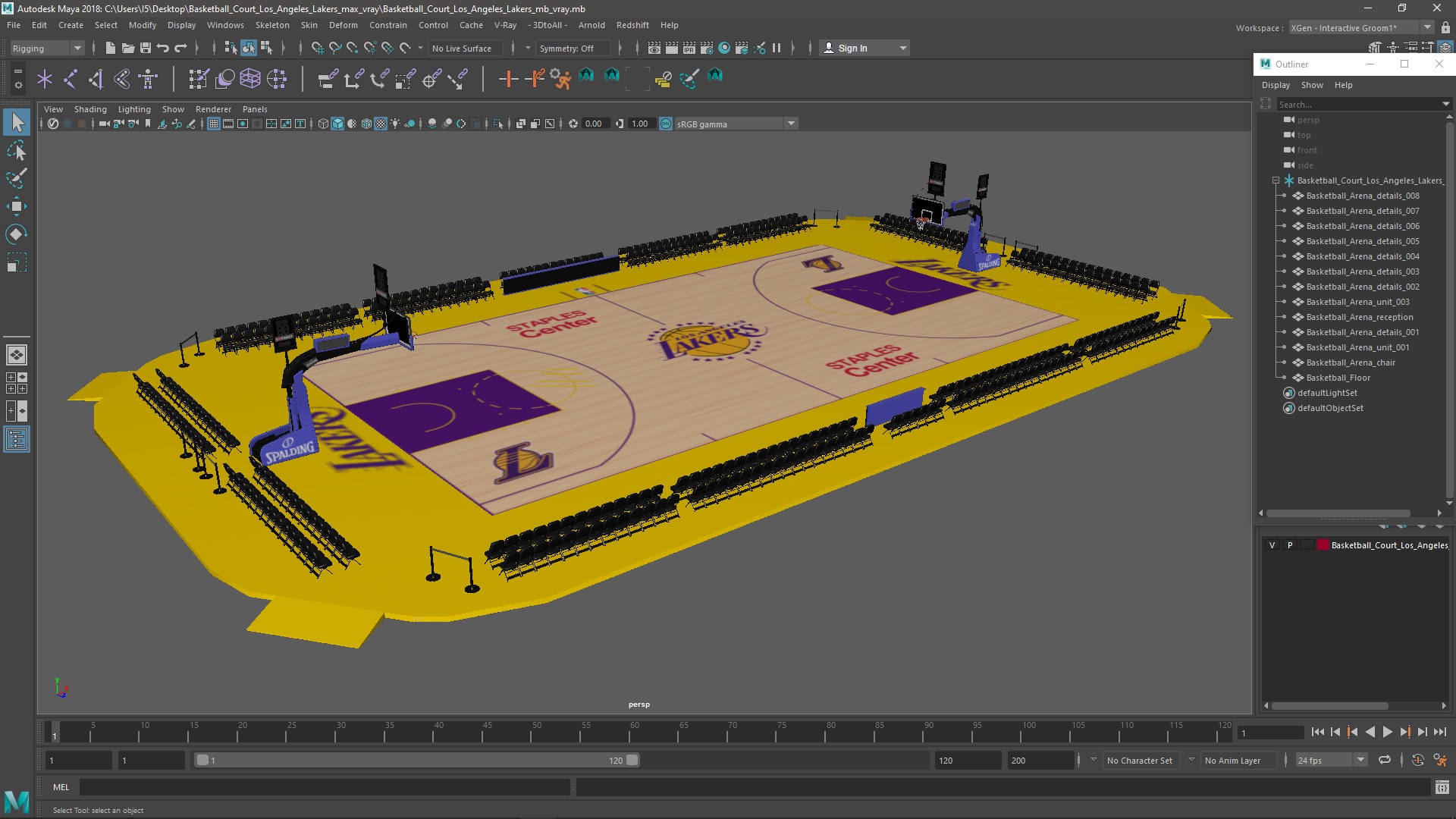Redo action via the toolbar arrow
Viewport: 1456px width, 819px height.
click(x=180, y=48)
